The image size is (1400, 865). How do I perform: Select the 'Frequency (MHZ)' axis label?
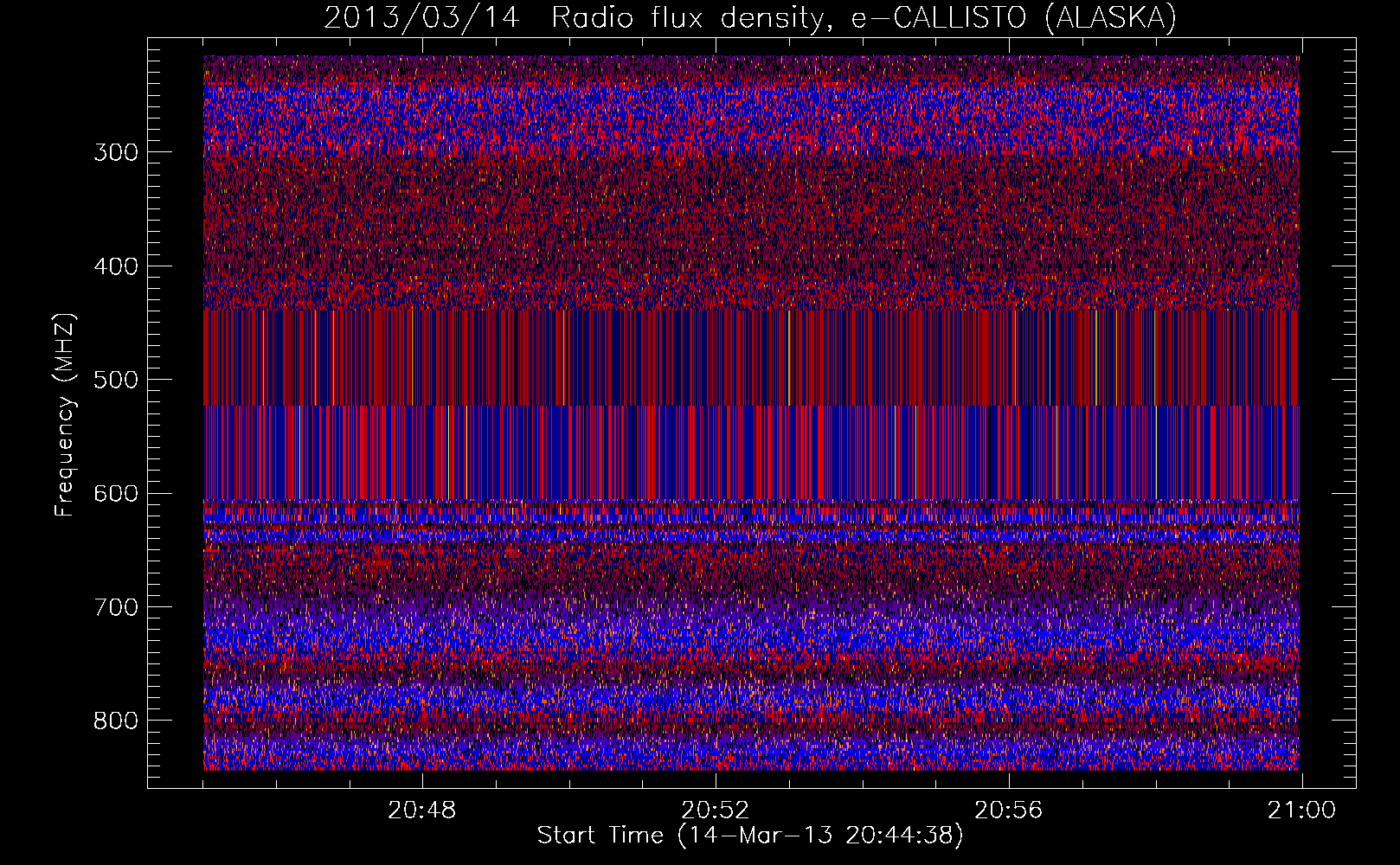point(65,415)
